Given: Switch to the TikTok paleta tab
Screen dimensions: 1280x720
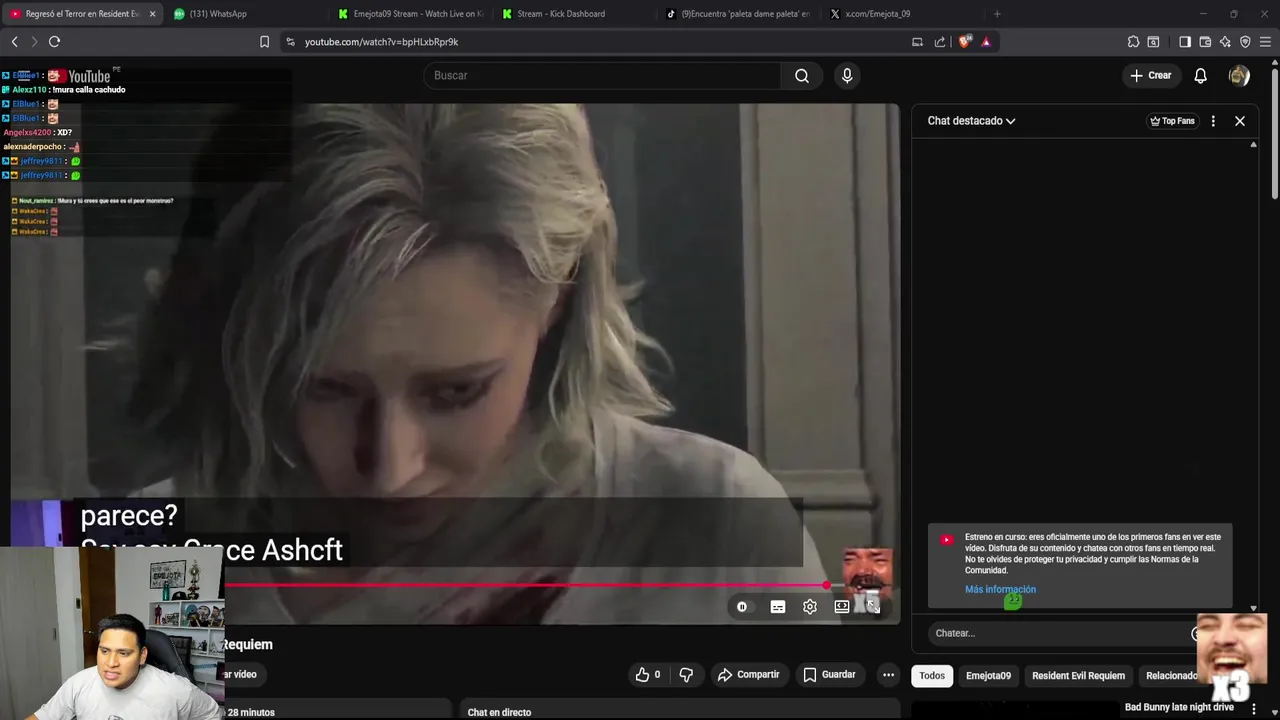Looking at the screenshot, I should point(738,14).
